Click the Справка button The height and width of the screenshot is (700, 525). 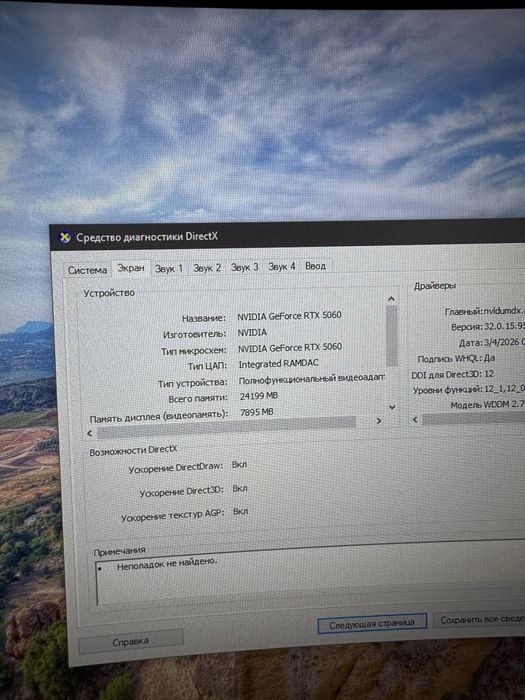(131, 642)
